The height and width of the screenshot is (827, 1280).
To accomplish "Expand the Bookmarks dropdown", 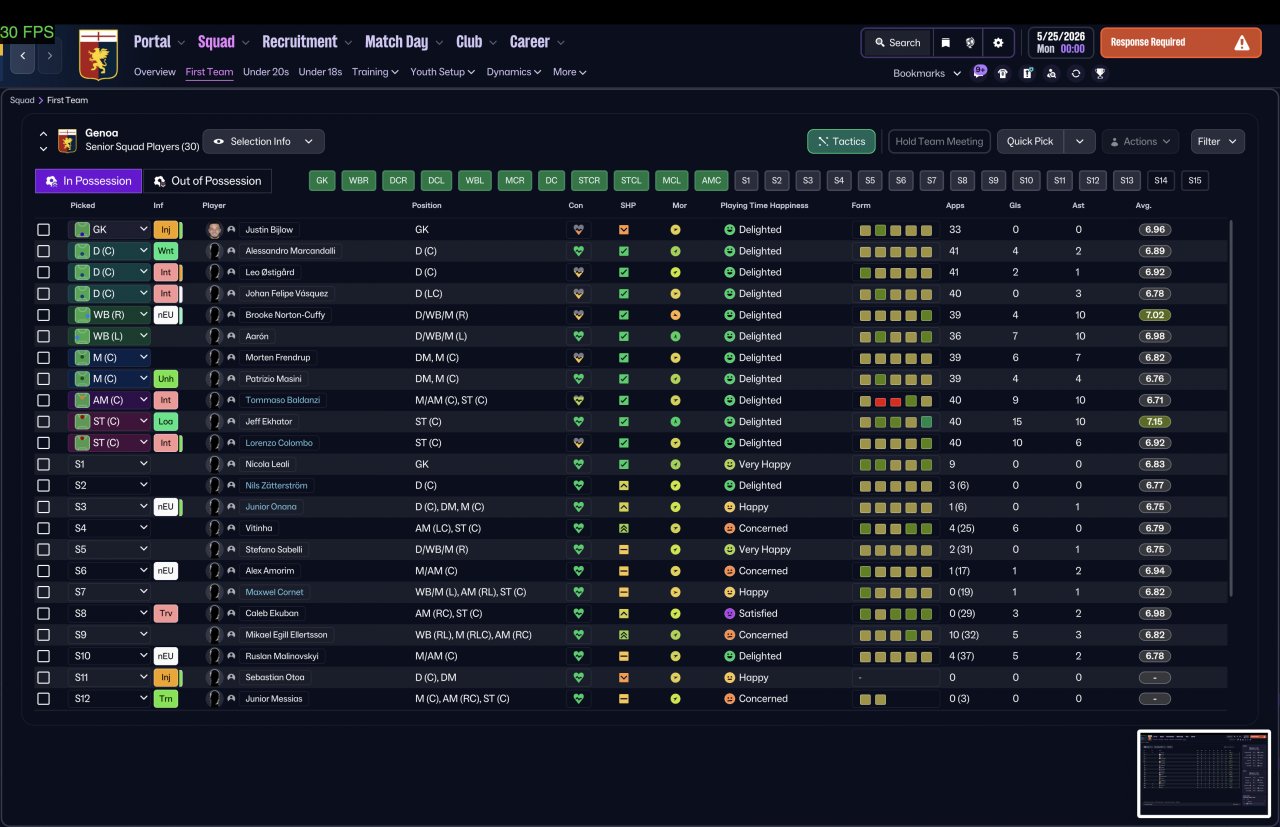I will [x=927, y=73].
